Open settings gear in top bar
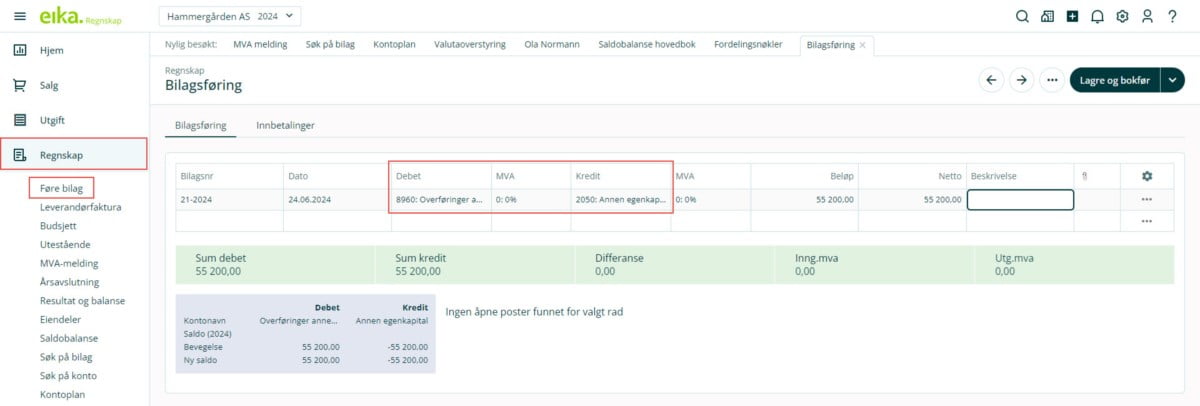 tap(1122, 16)
